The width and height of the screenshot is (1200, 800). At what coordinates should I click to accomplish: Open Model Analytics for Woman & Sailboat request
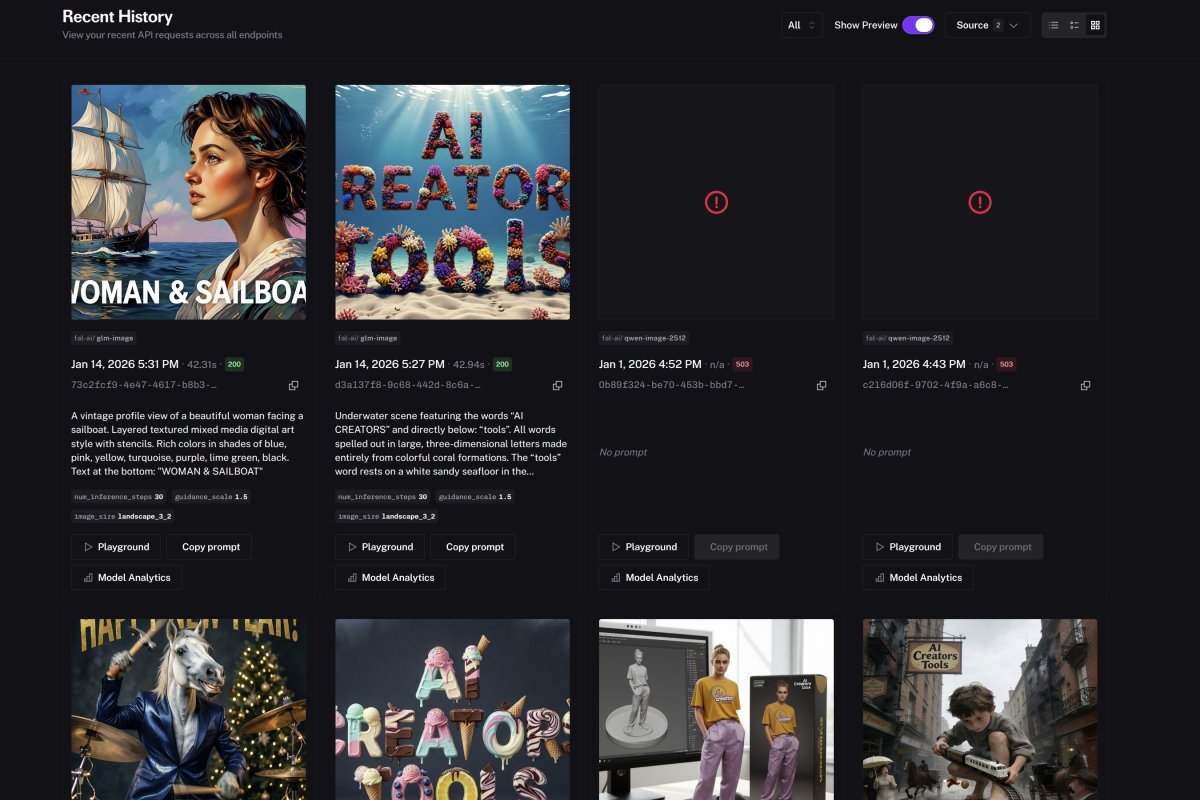click(126, 577)
